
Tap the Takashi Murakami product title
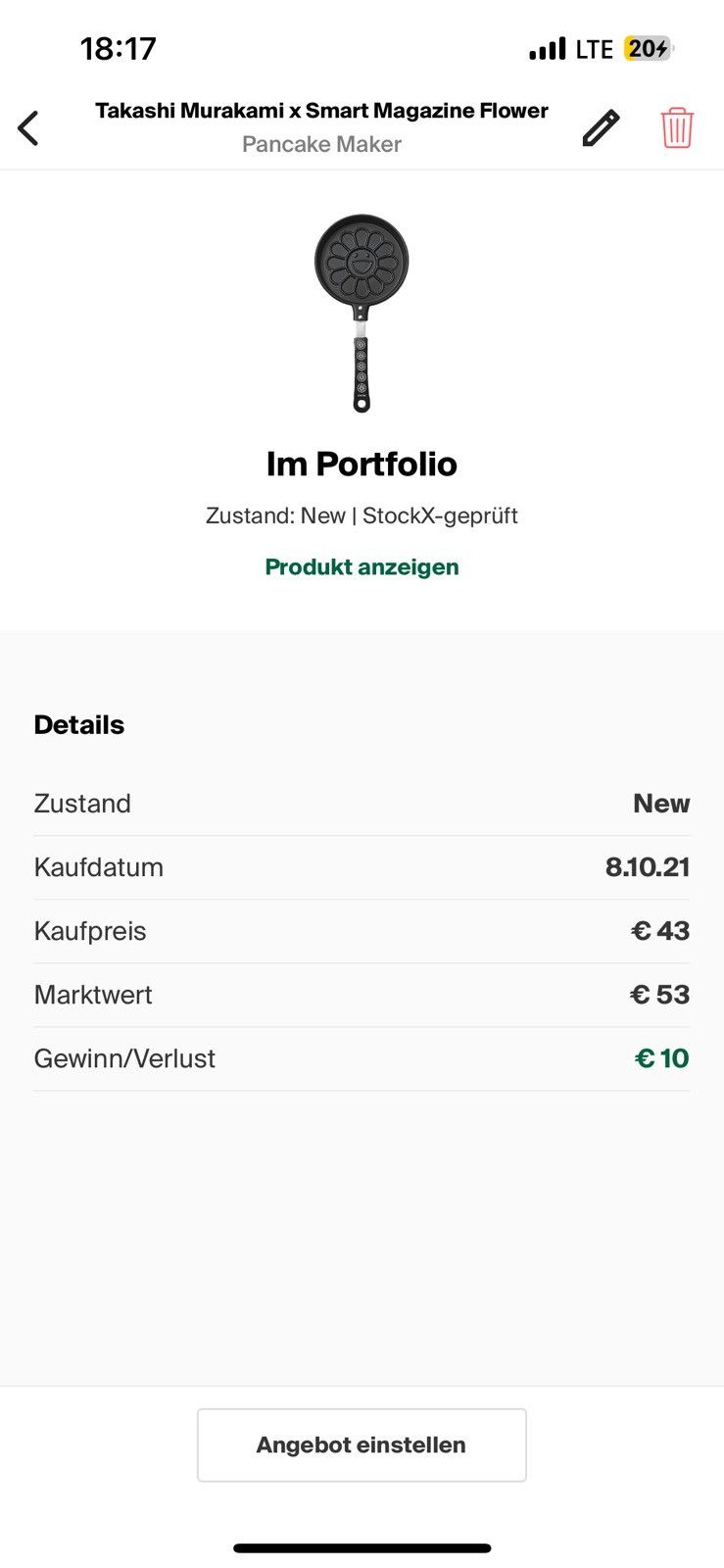[321, 111]
